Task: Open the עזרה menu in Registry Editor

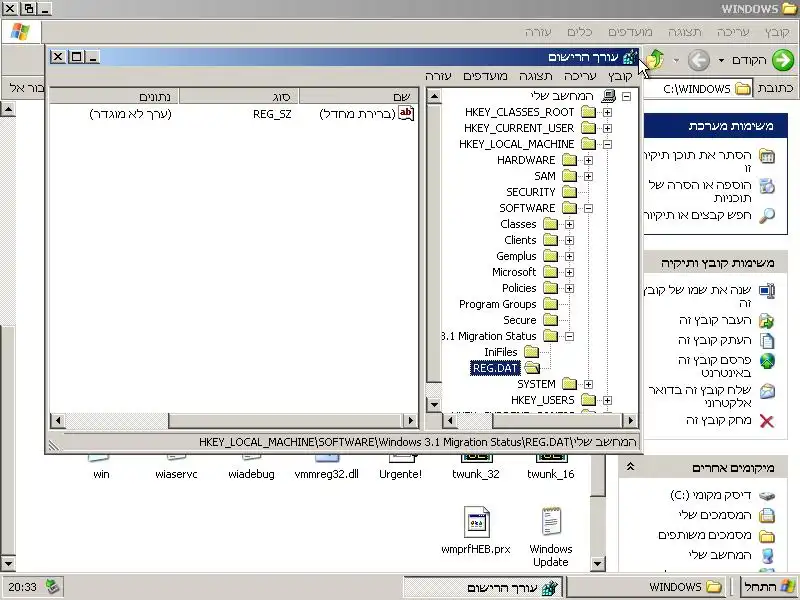Action: (438, 76)
